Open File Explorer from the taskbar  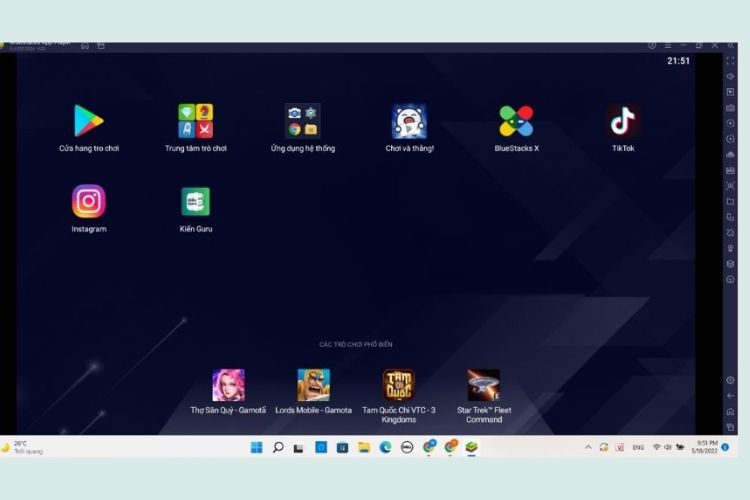pyautogui.click(x=364, y=447)
